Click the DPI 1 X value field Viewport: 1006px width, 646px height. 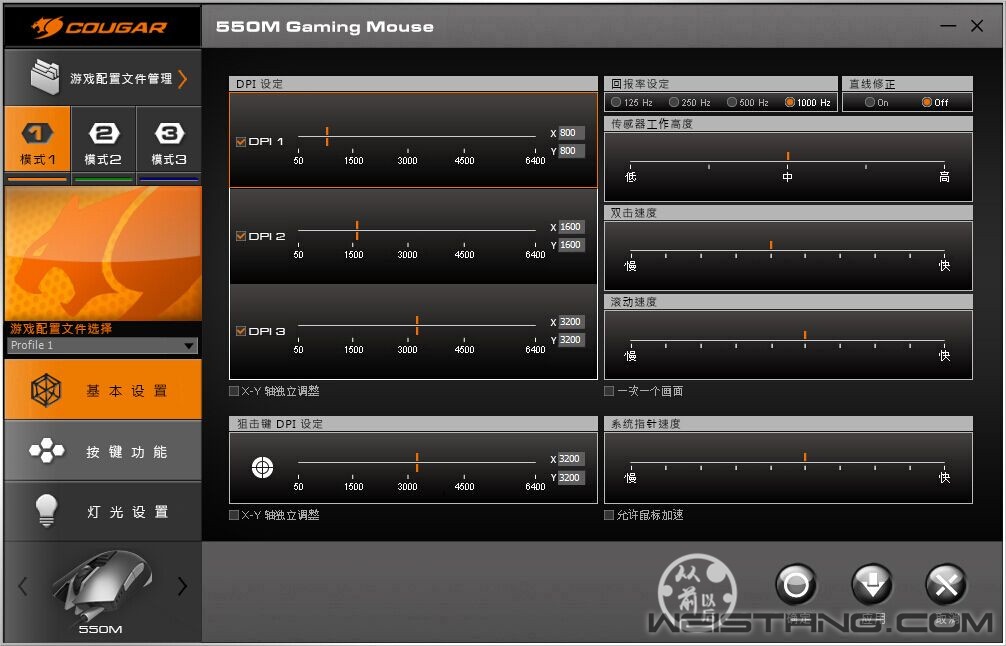(571, 133)
